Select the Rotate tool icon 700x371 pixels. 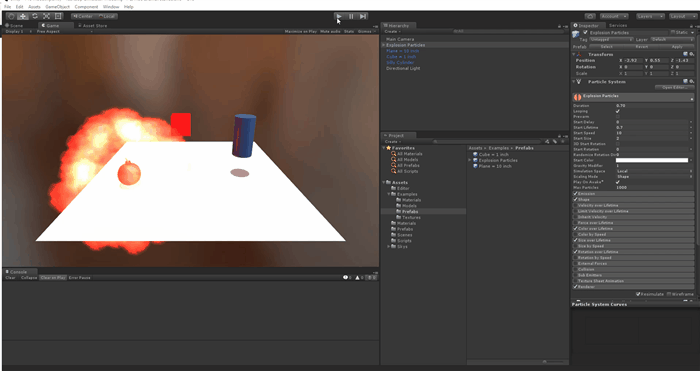click(35, 16)
